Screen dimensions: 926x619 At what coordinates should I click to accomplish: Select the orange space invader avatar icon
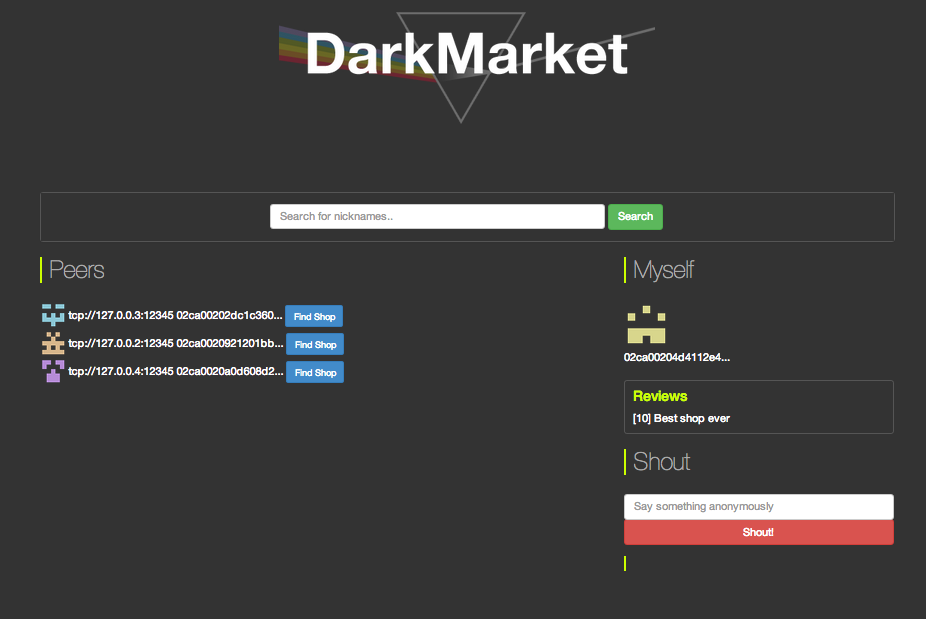[51, 343]
